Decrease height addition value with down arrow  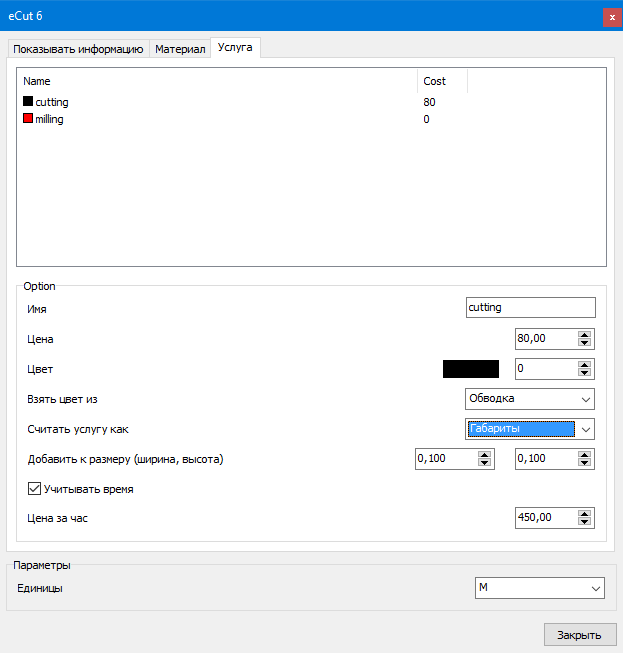click(585, 464)
